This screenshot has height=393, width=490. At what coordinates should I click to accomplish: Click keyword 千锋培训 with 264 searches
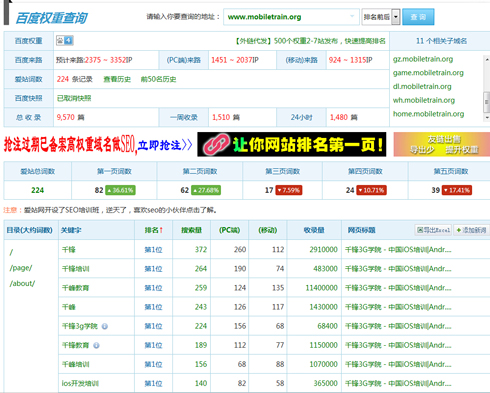(76, 269)
